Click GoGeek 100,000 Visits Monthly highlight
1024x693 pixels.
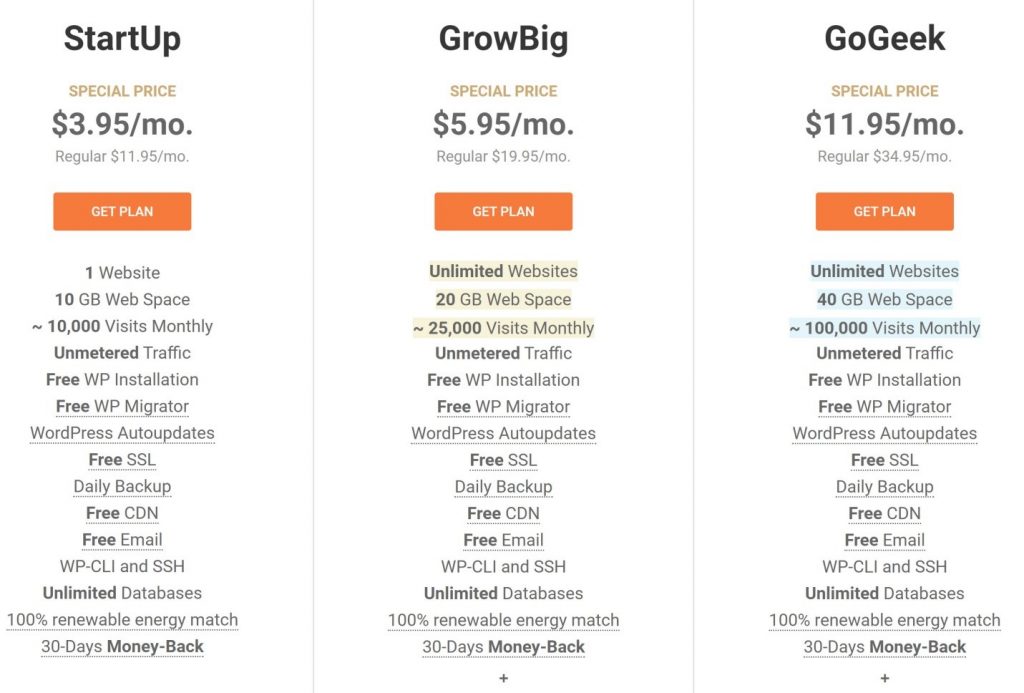(x=884, y=328)
